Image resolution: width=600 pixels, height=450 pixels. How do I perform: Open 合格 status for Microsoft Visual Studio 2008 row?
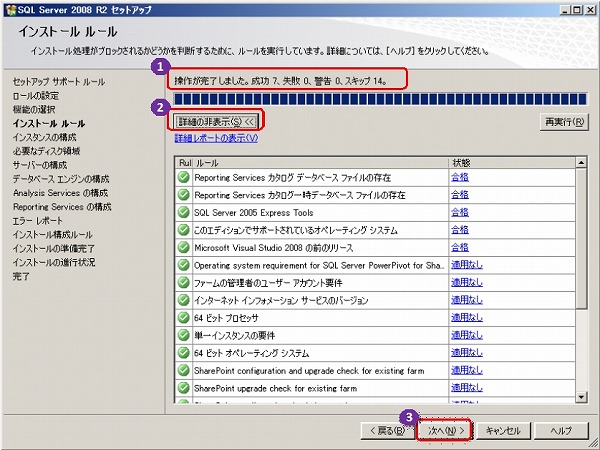460,248
